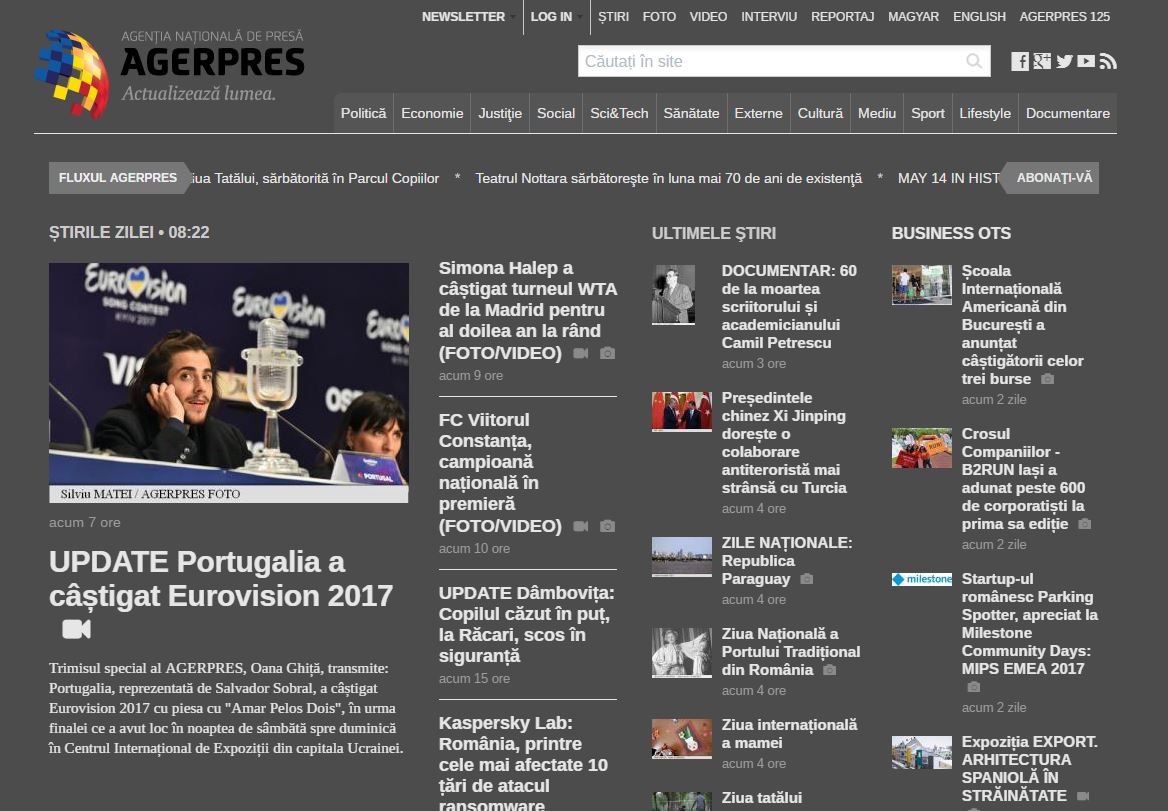Click photo icon beside FC Viitorul article
Image resolution: width=1168 pixels, height=811 pixels.
608,527
